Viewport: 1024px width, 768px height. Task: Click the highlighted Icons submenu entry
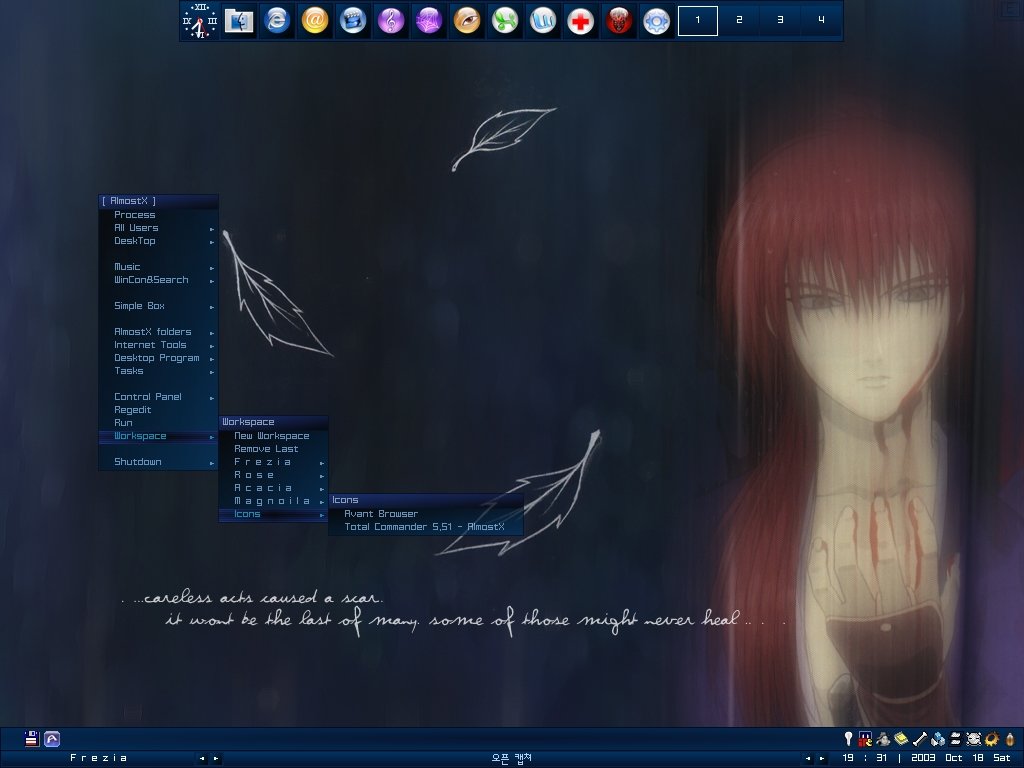pyautogui.click(x=273, y=515)
